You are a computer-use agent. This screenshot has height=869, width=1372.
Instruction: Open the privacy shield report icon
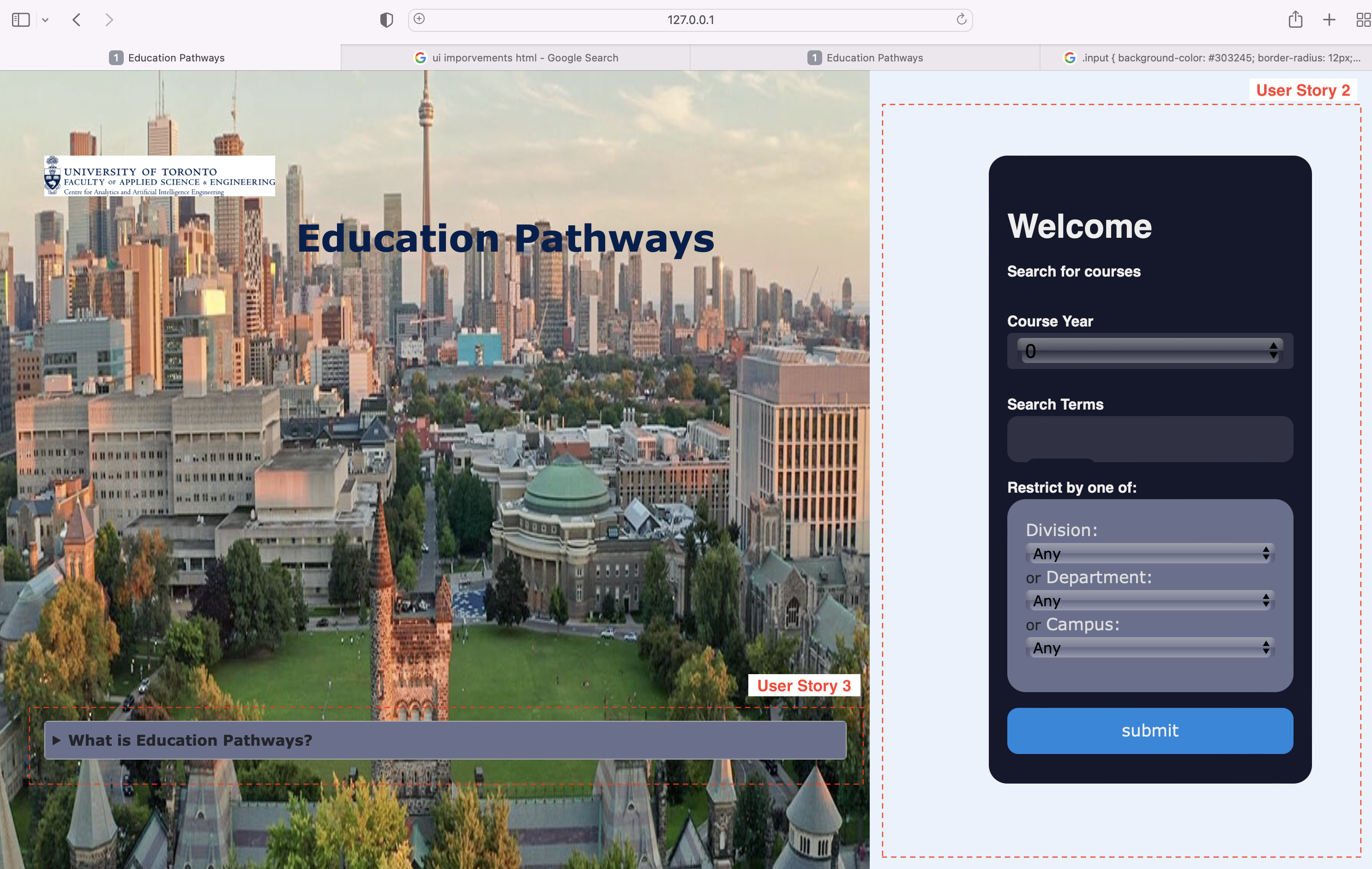[386, 20]
